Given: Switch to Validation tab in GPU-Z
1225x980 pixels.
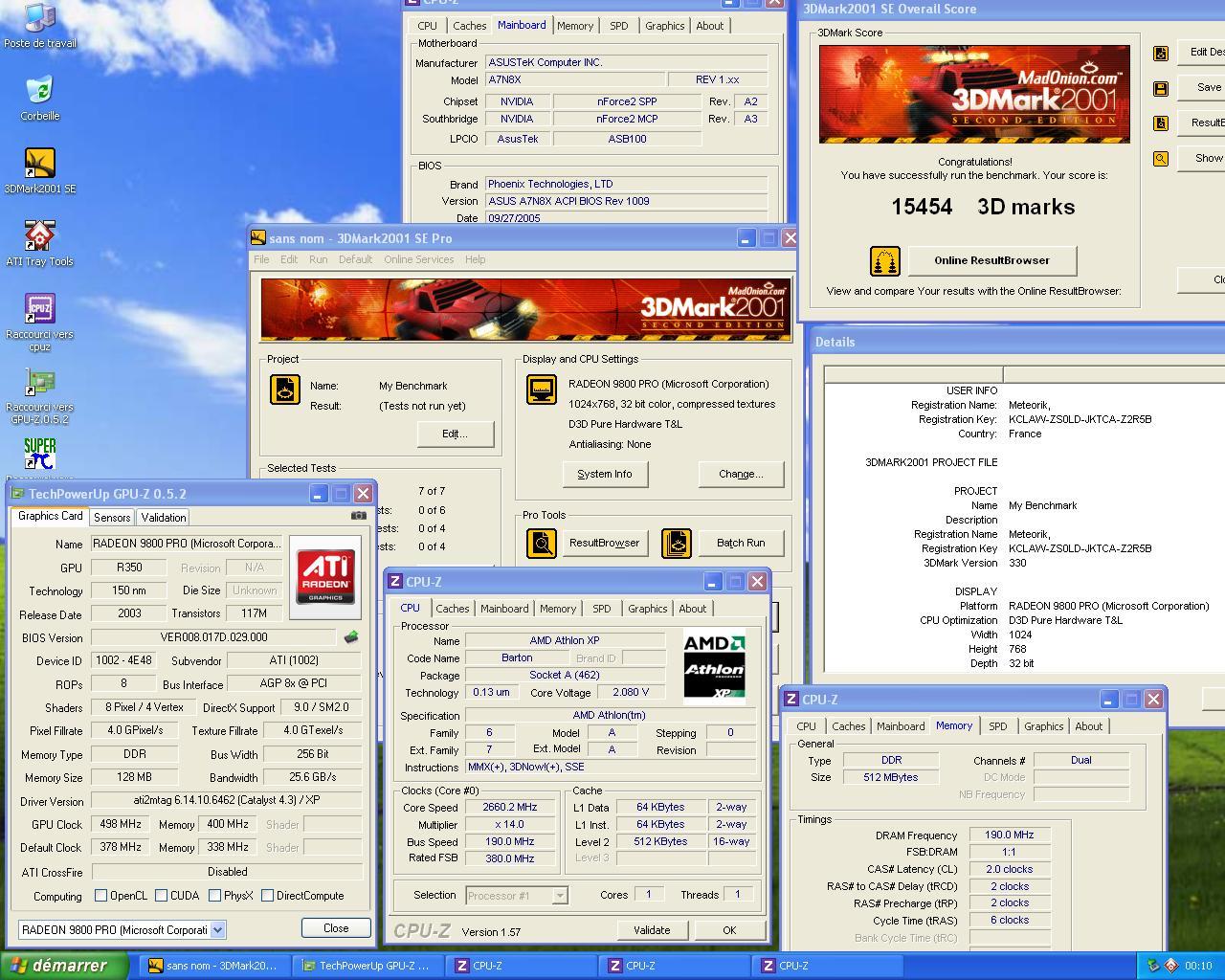Looking at the screenshot, I should 164,518.
